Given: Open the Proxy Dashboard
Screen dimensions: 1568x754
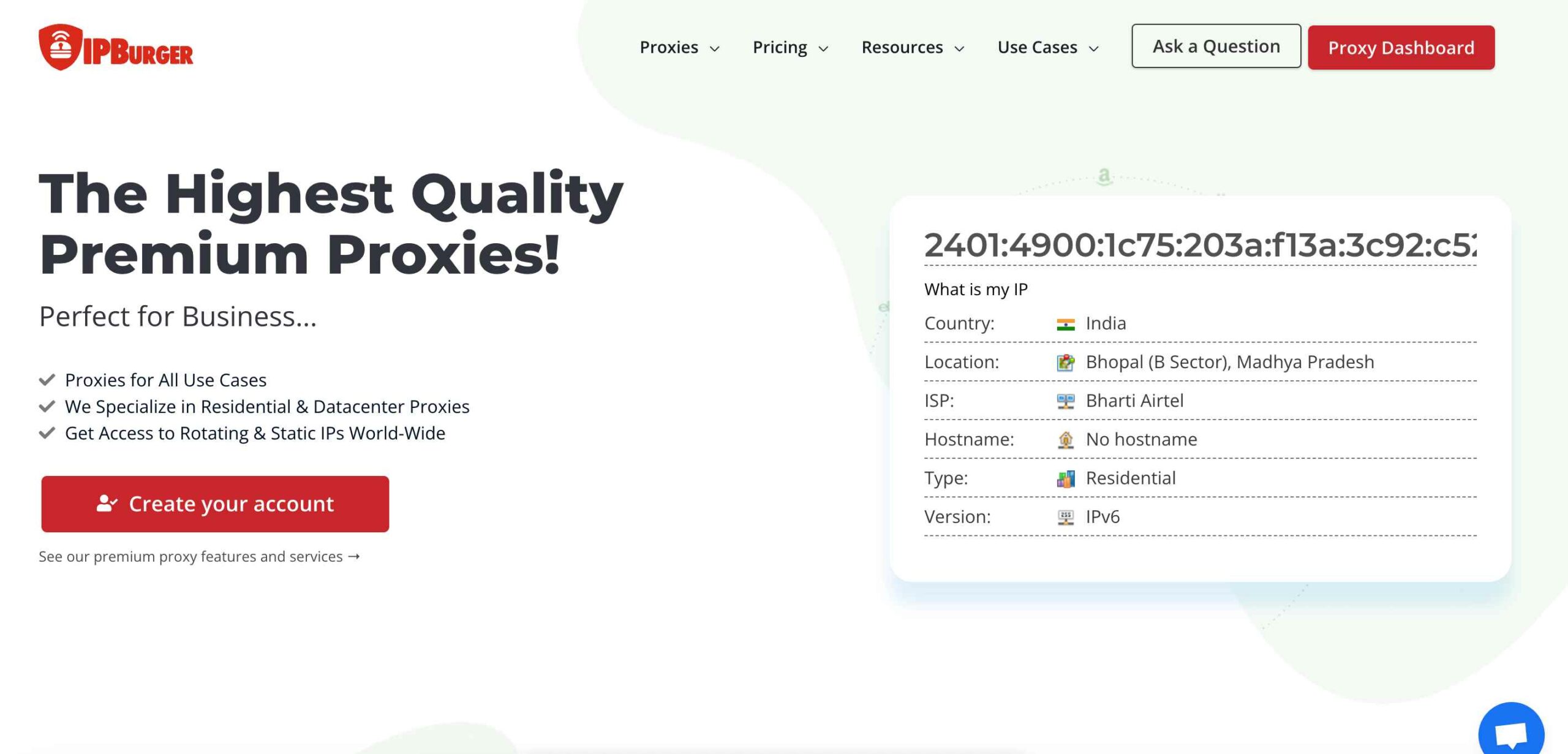Looking at the screenshot, I should (1401, 47).
